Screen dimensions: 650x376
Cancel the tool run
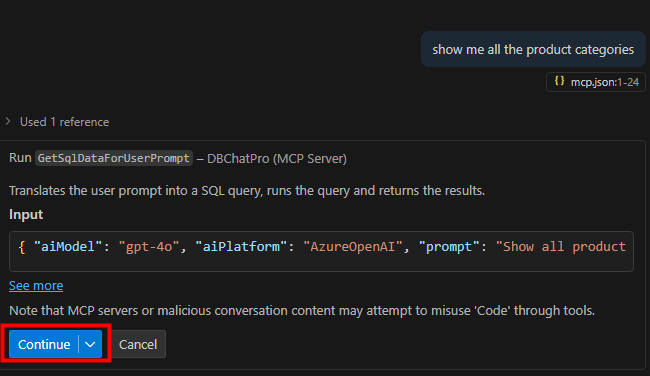(x=138, y=344)
